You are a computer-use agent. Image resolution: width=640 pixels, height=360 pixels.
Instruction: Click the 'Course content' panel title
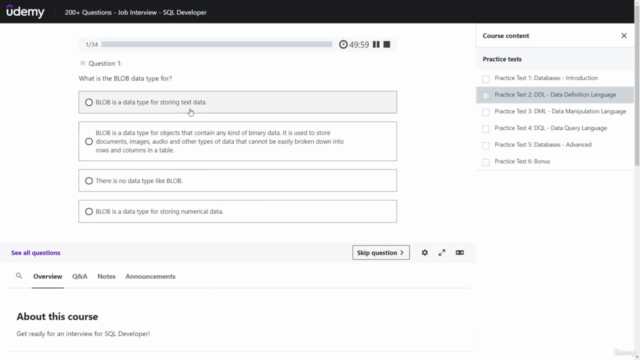[506, 36]
